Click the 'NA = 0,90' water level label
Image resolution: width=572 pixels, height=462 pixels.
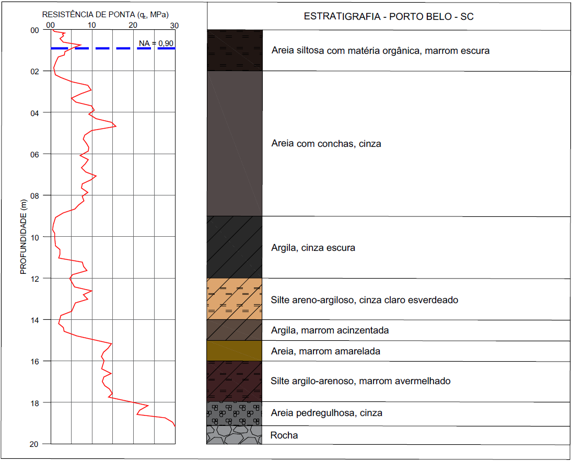pyautogui.click(x=156, y=43)
